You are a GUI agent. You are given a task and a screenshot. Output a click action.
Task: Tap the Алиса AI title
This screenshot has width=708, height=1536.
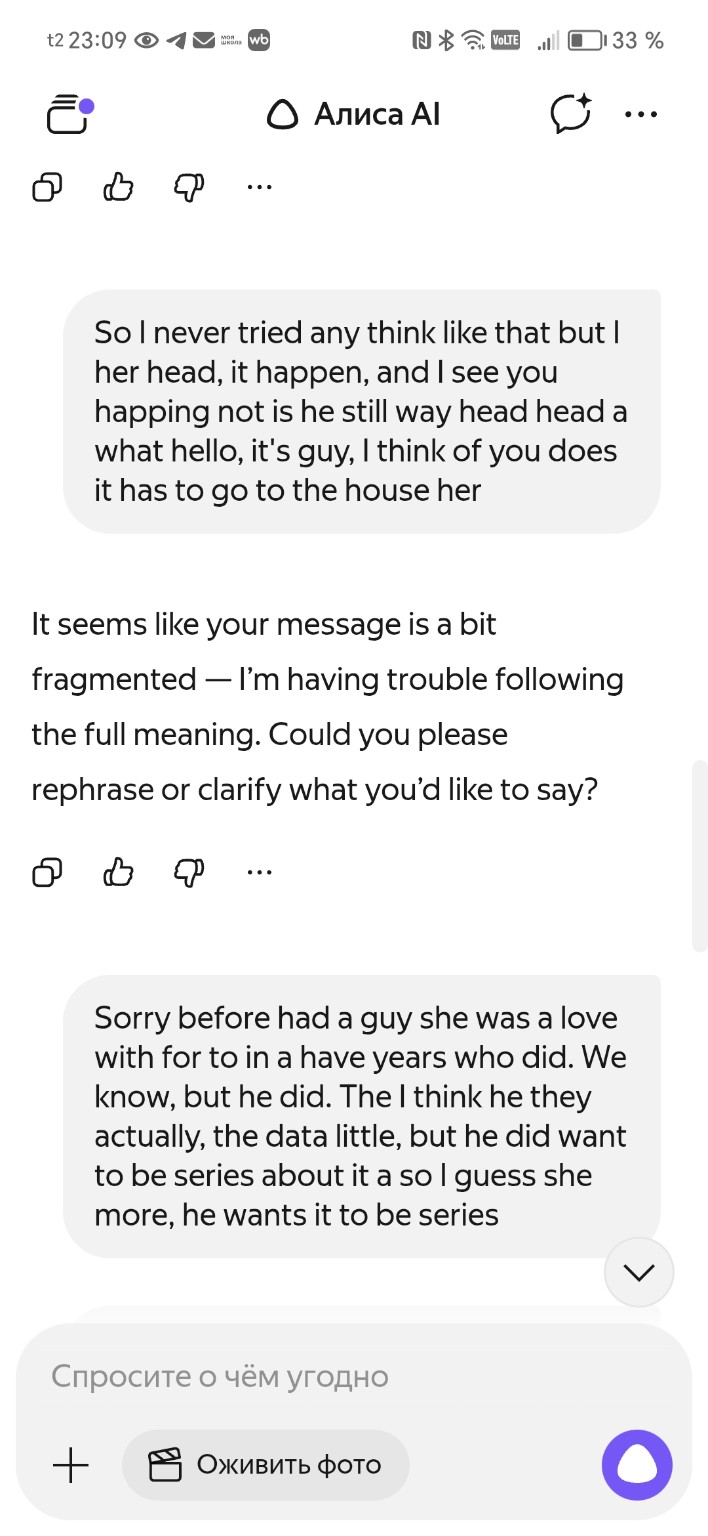point(354,115)
